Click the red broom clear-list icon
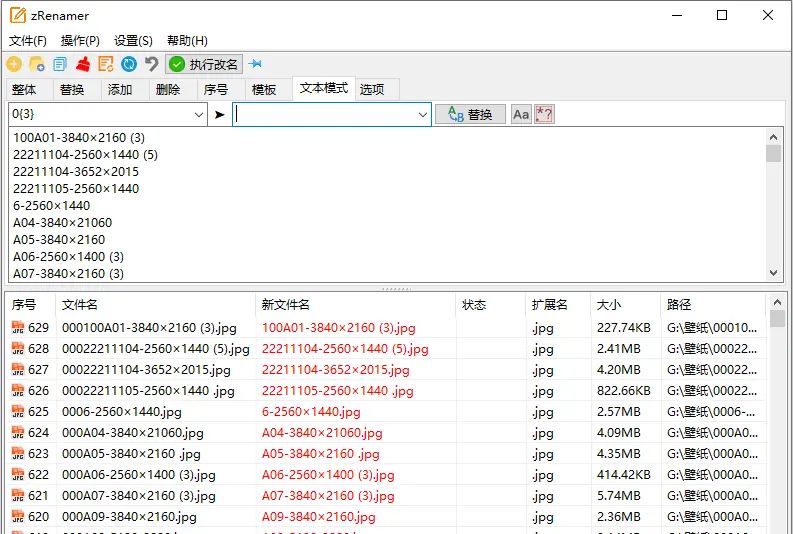Viewport: 793px width, 534px height. (x=83, y=64)
